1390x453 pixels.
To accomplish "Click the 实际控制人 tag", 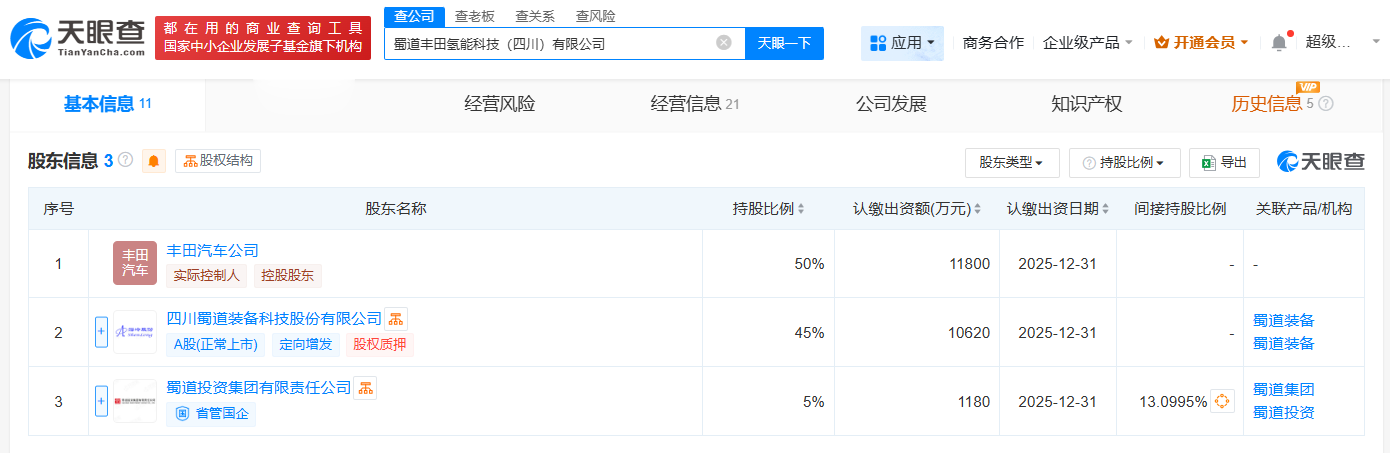I will tap(207, 276).
